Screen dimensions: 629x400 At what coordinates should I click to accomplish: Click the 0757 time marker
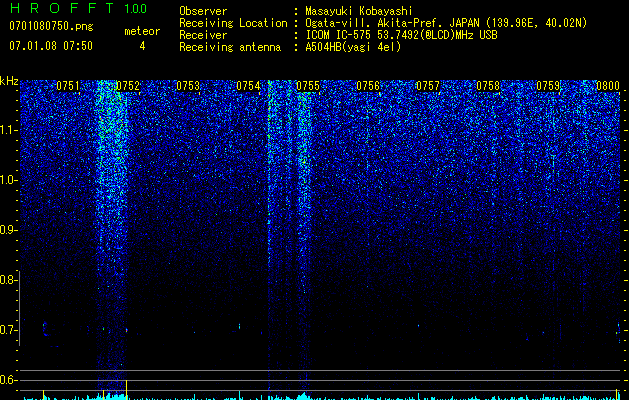[x=428, y=86]
